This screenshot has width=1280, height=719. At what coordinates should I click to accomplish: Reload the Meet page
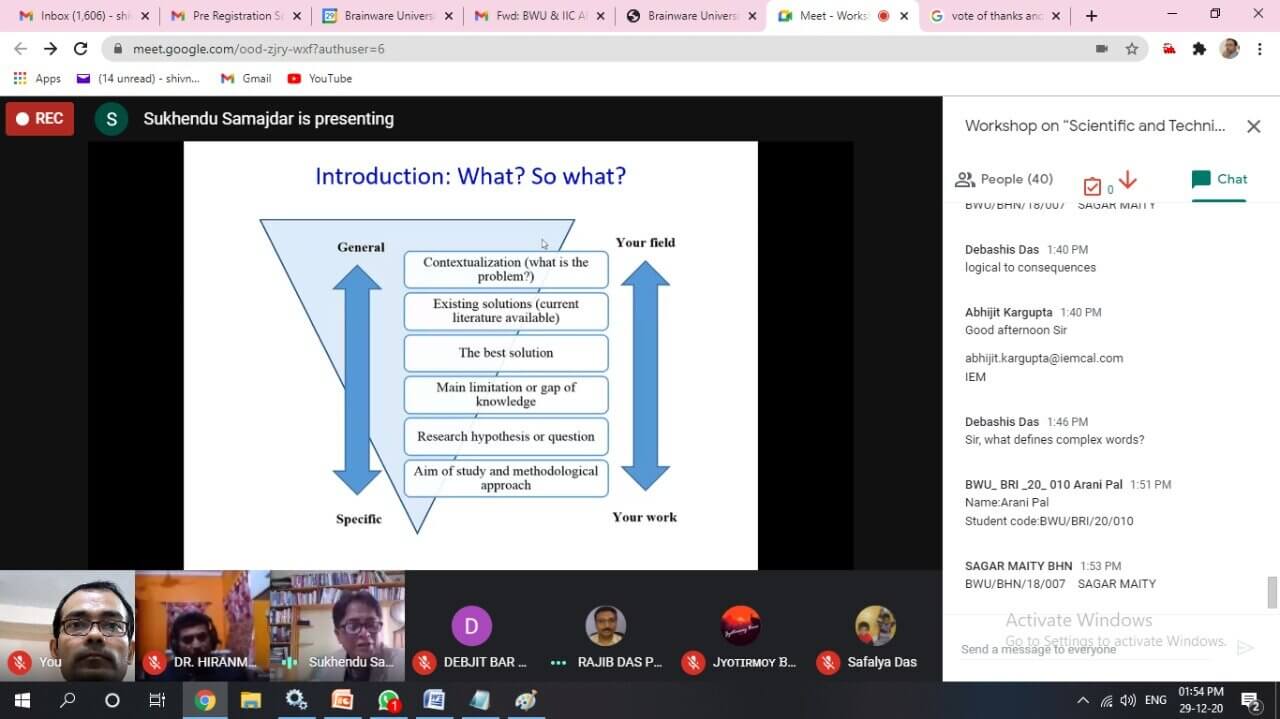coord(81,49)
